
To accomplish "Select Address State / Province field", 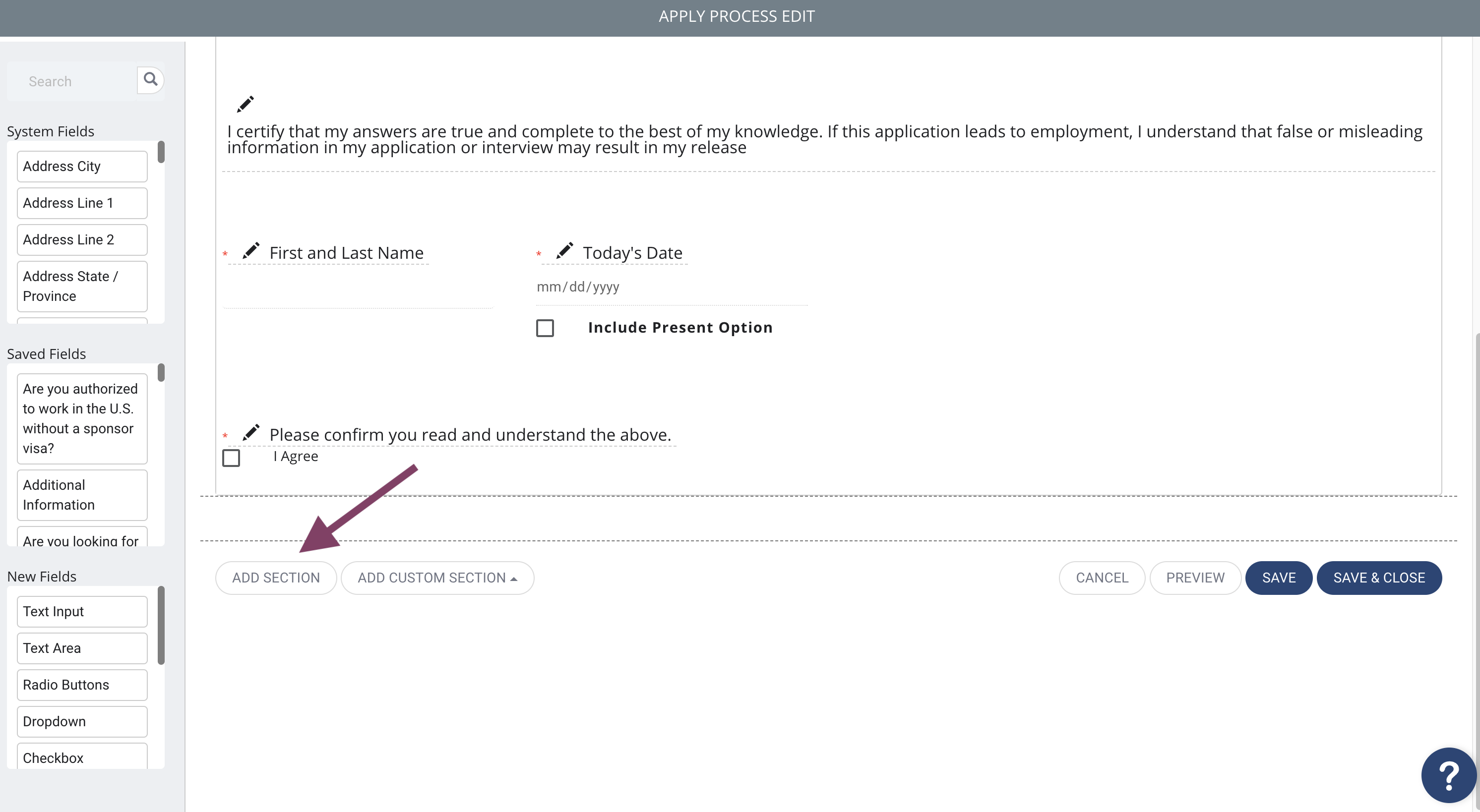I will [x=82, y=287].
